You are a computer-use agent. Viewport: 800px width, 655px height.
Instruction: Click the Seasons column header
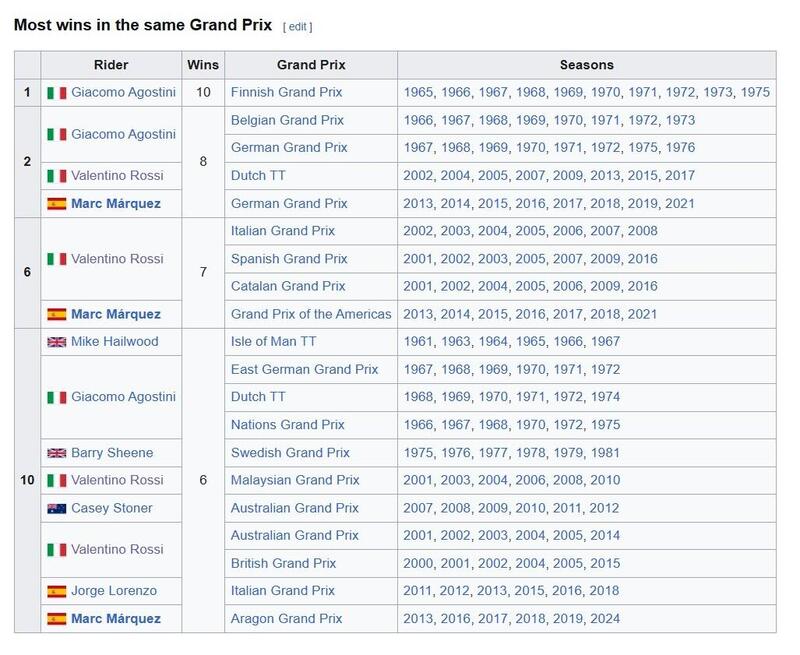point(586,65)
